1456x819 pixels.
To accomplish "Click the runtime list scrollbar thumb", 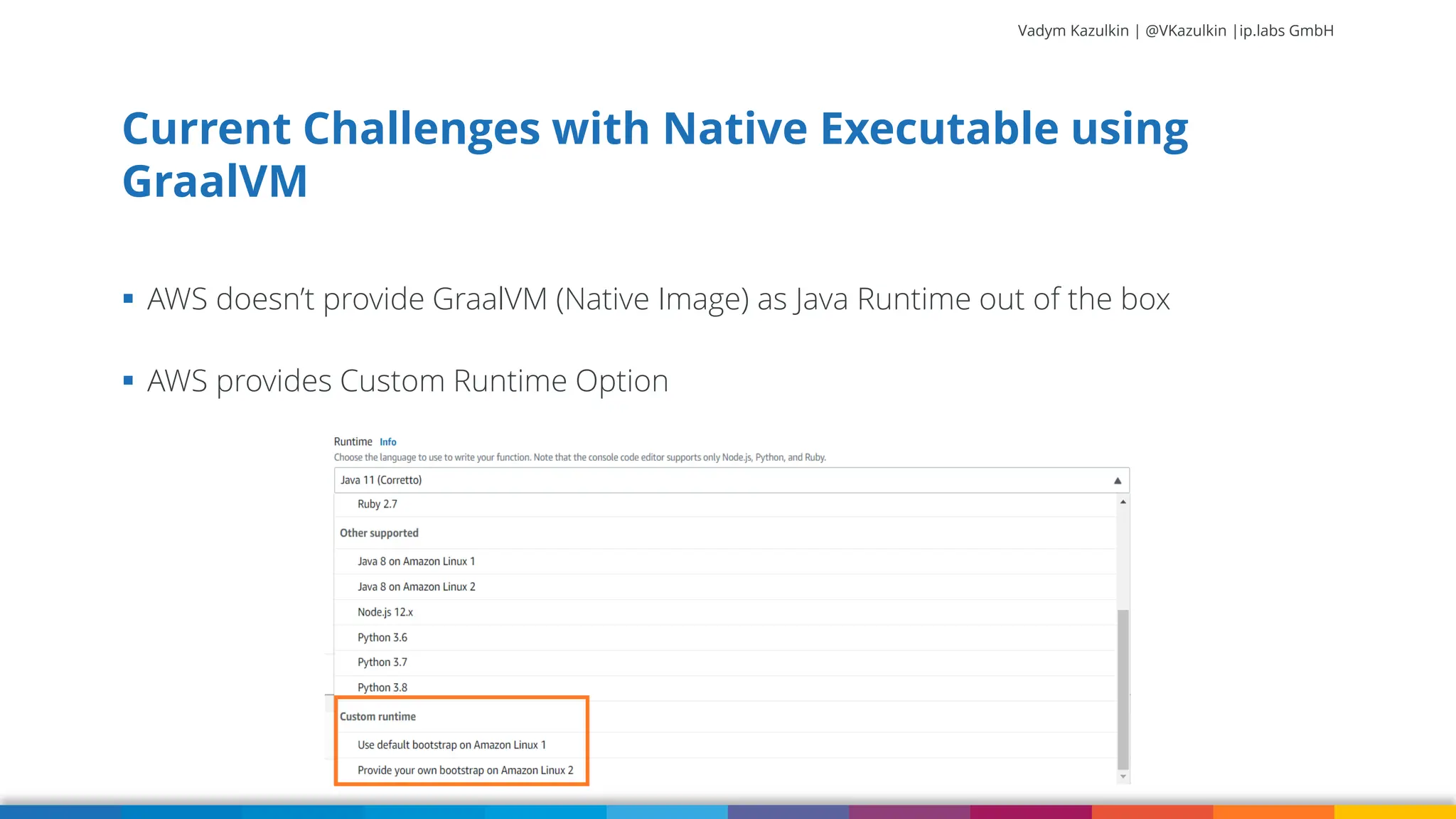I will point(1123,688).
